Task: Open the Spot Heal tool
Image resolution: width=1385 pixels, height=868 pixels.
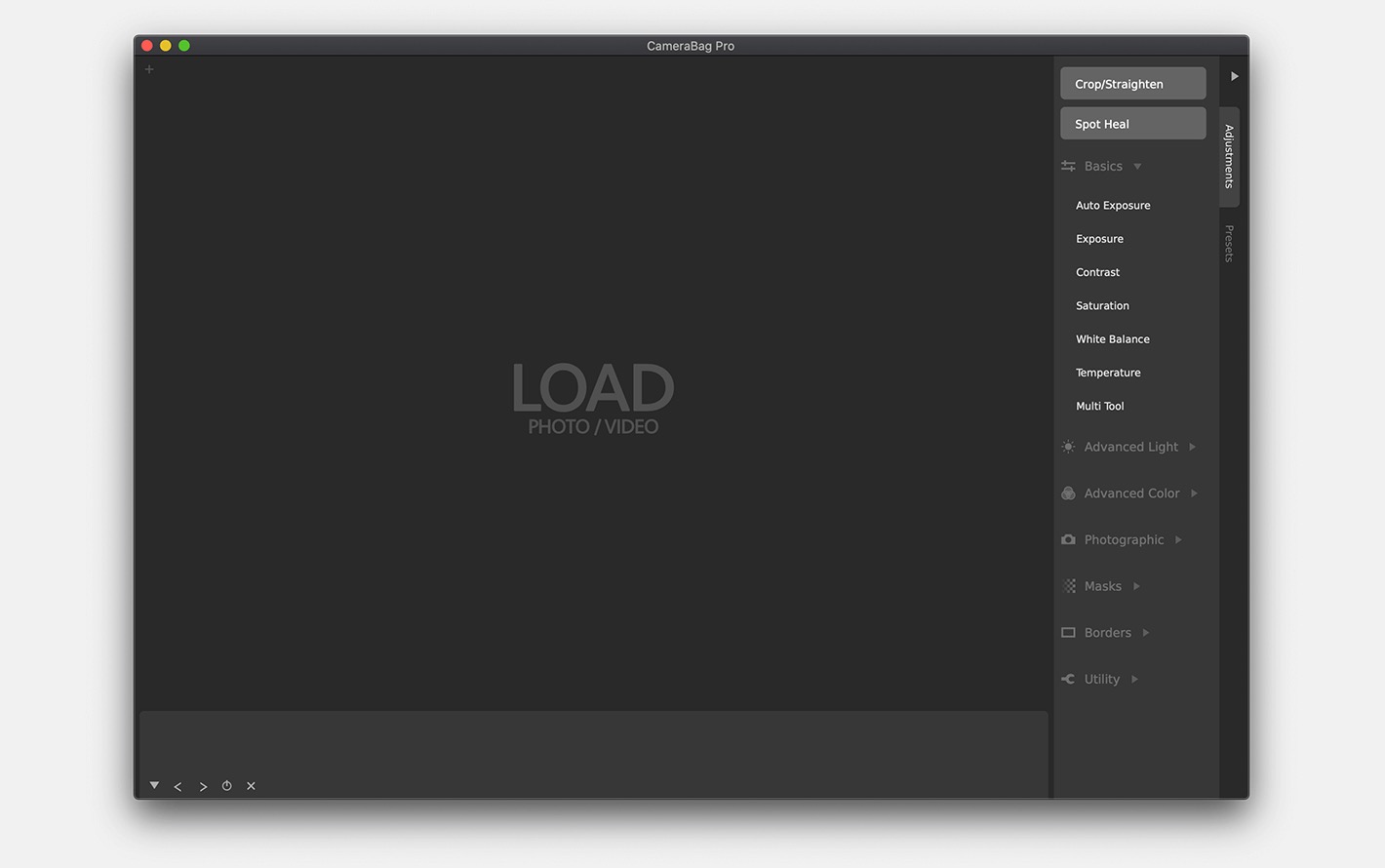Action: 1132,124
